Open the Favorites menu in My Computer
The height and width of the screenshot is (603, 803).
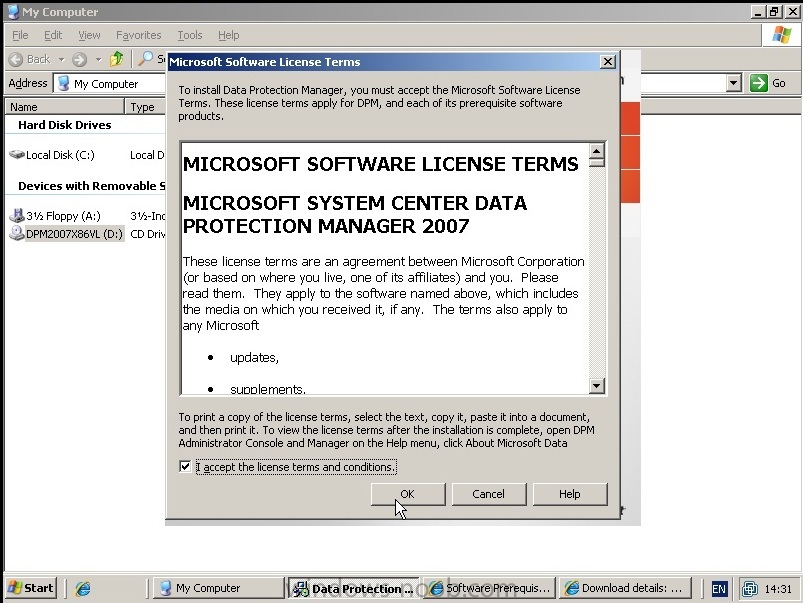coord(138,35)
